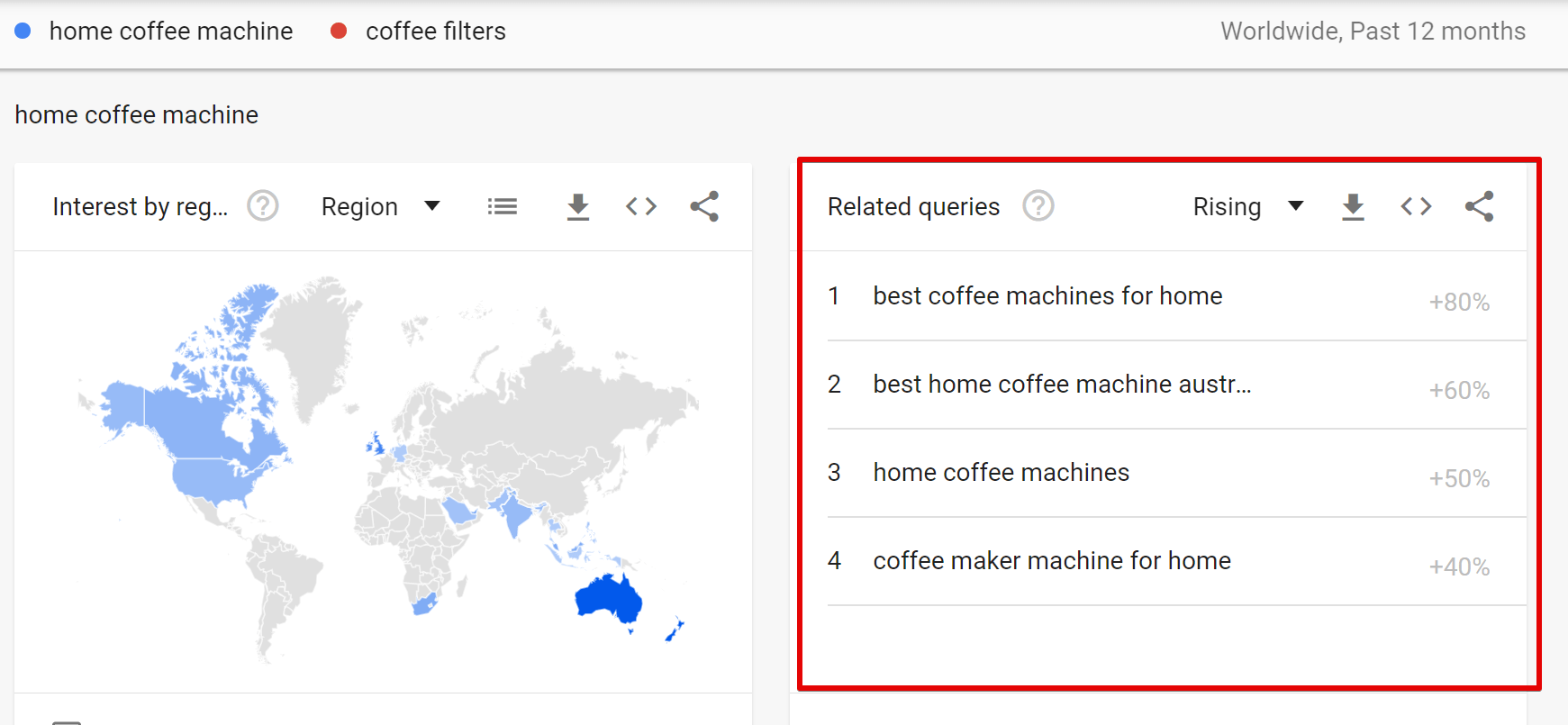Share the Interest by region chart

pos(704,206)
